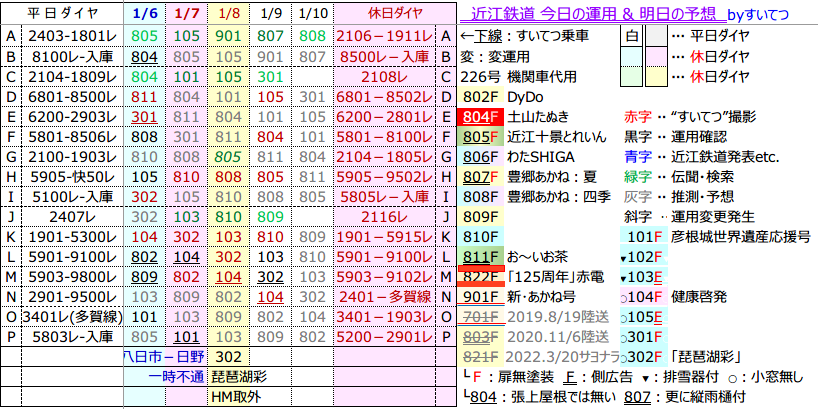Click the 226号 機関車代用 note
Image resolution: width=818 pixels, height=409 pixels.
[519, 77]
